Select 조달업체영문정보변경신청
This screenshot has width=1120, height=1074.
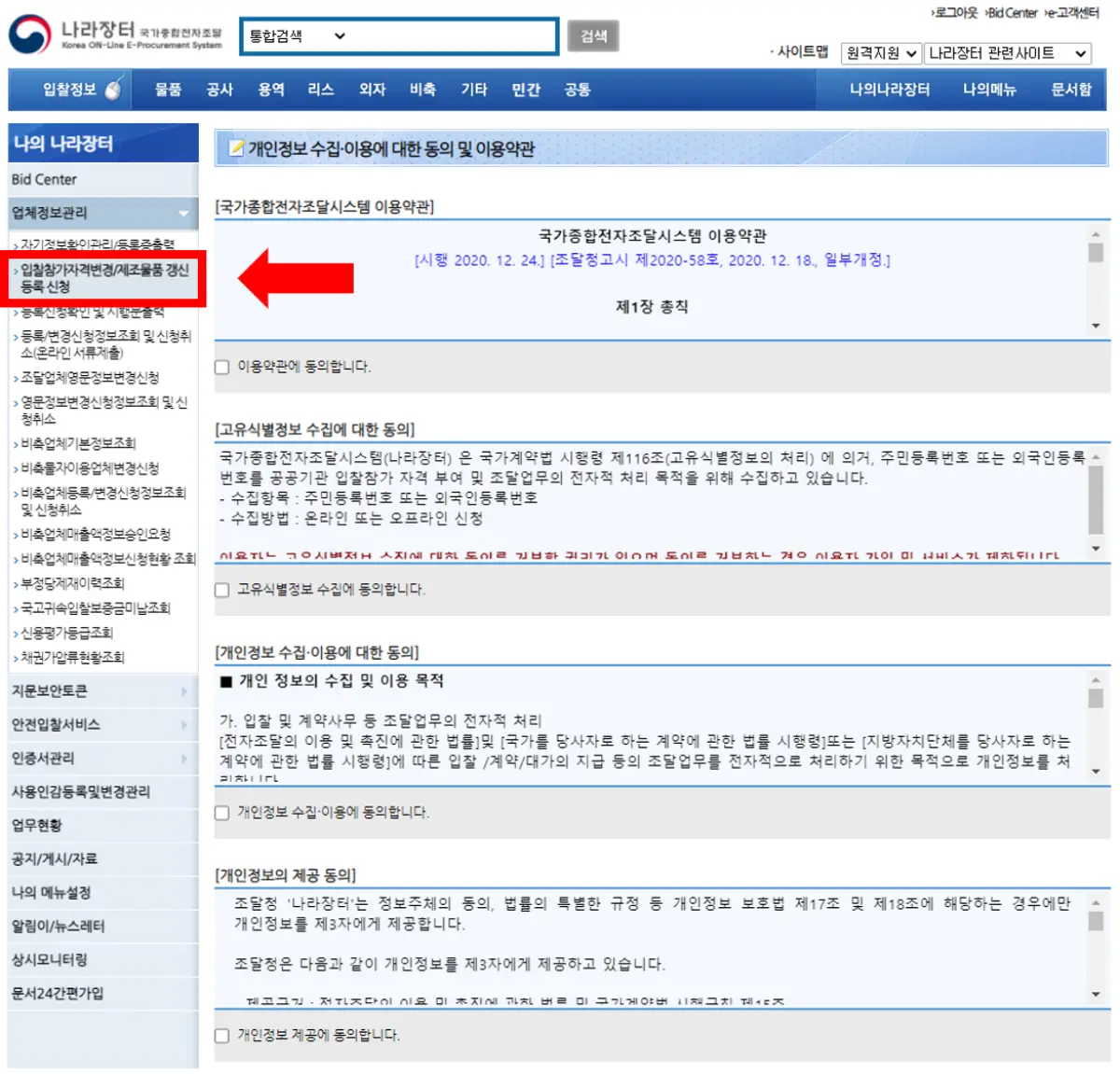tap(88, 378)
